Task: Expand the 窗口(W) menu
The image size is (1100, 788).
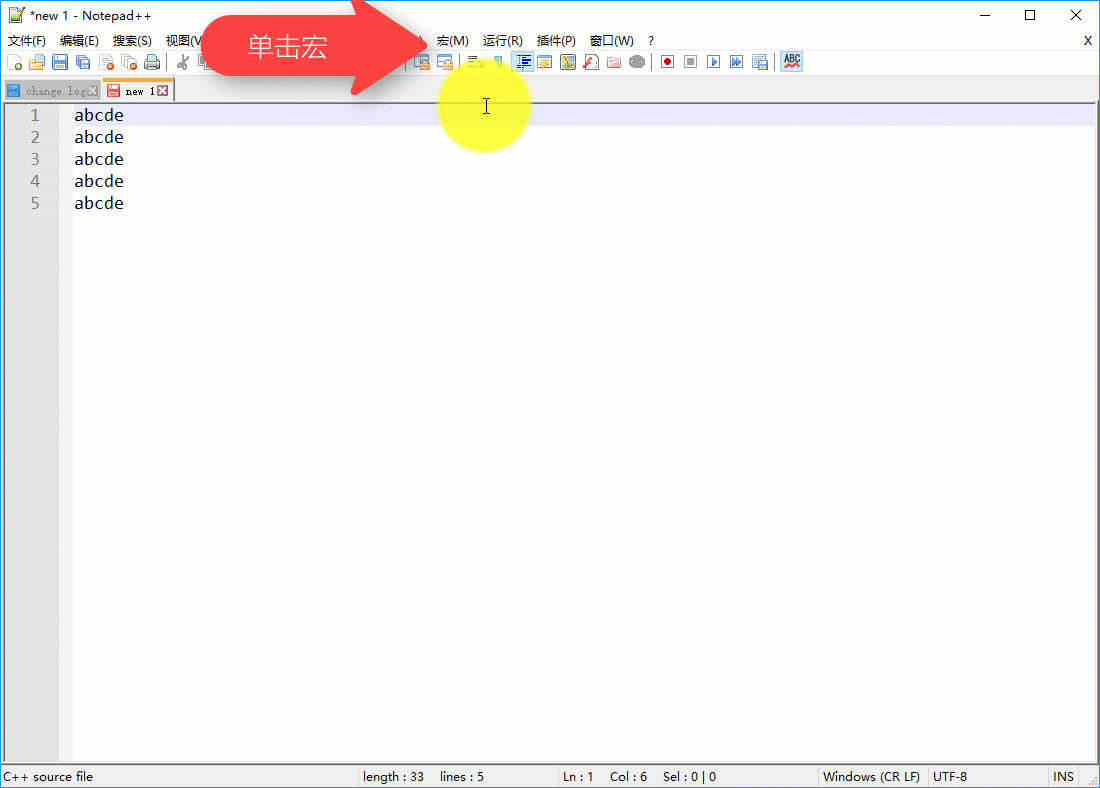Action: pyautogui.click(x=611, y=40)
